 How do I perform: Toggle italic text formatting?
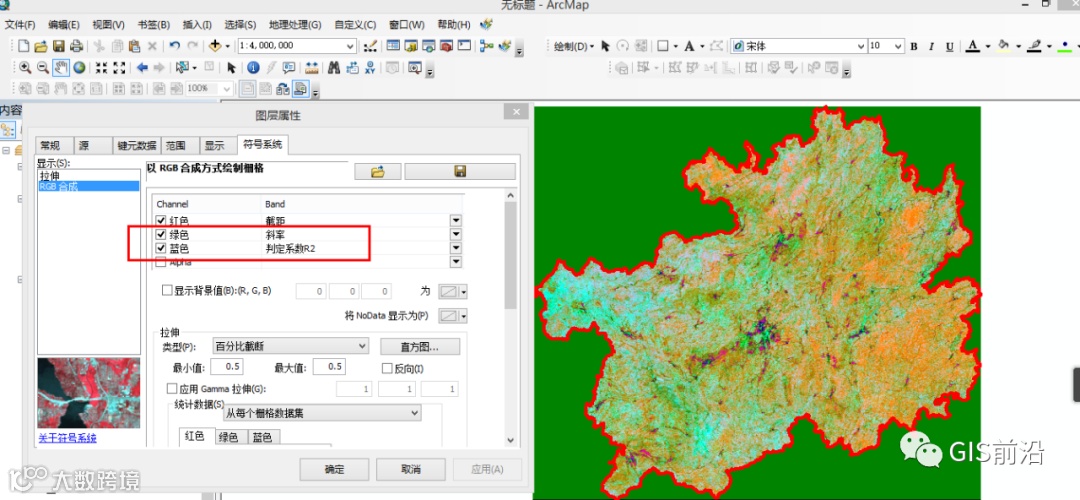point(931,46)
